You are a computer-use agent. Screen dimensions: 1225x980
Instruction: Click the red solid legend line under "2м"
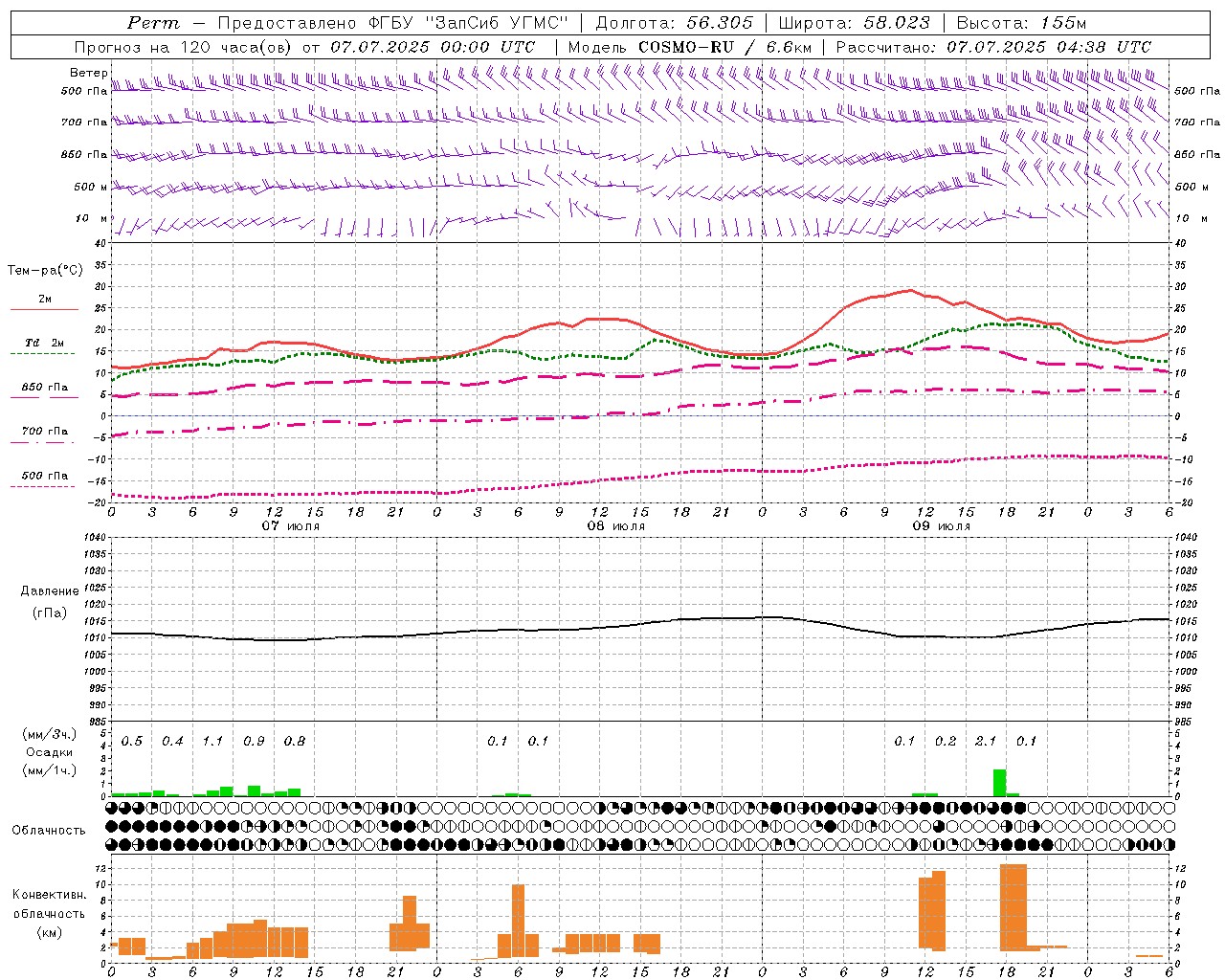point(44,309)
